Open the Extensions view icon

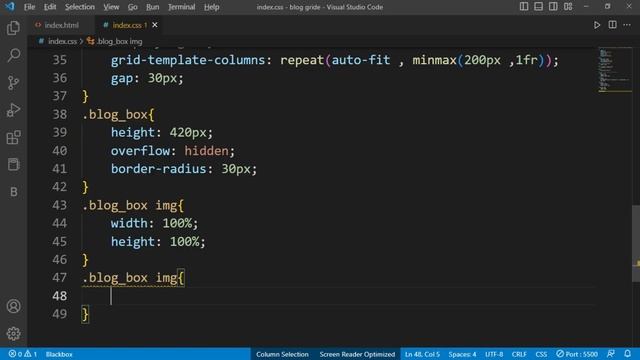[13, 137]
